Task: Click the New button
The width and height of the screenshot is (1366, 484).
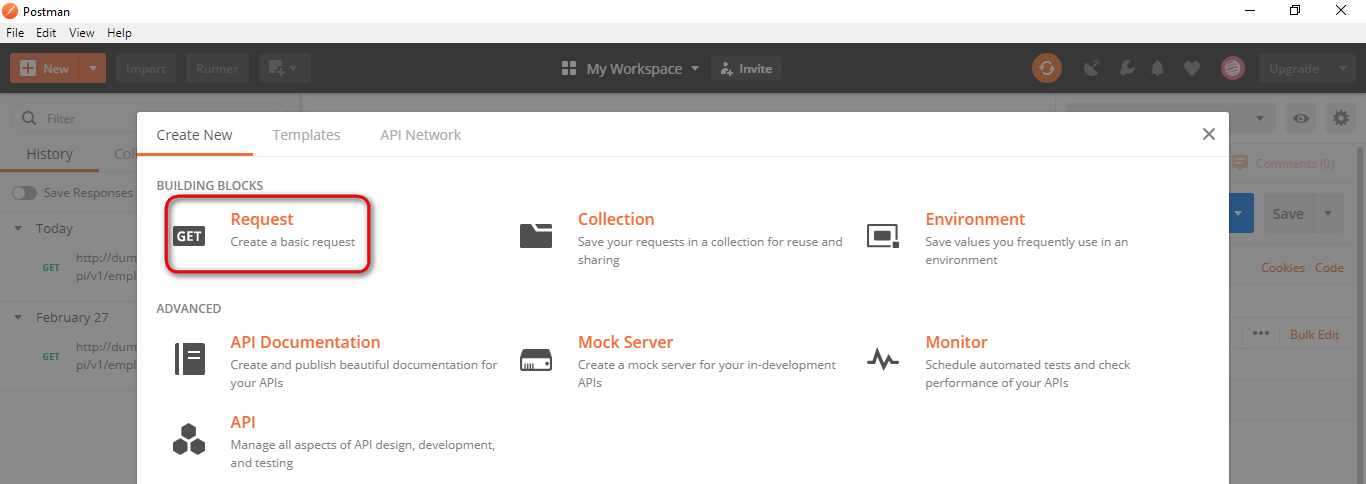Action: pyautogui.click(x=45, y=68)
